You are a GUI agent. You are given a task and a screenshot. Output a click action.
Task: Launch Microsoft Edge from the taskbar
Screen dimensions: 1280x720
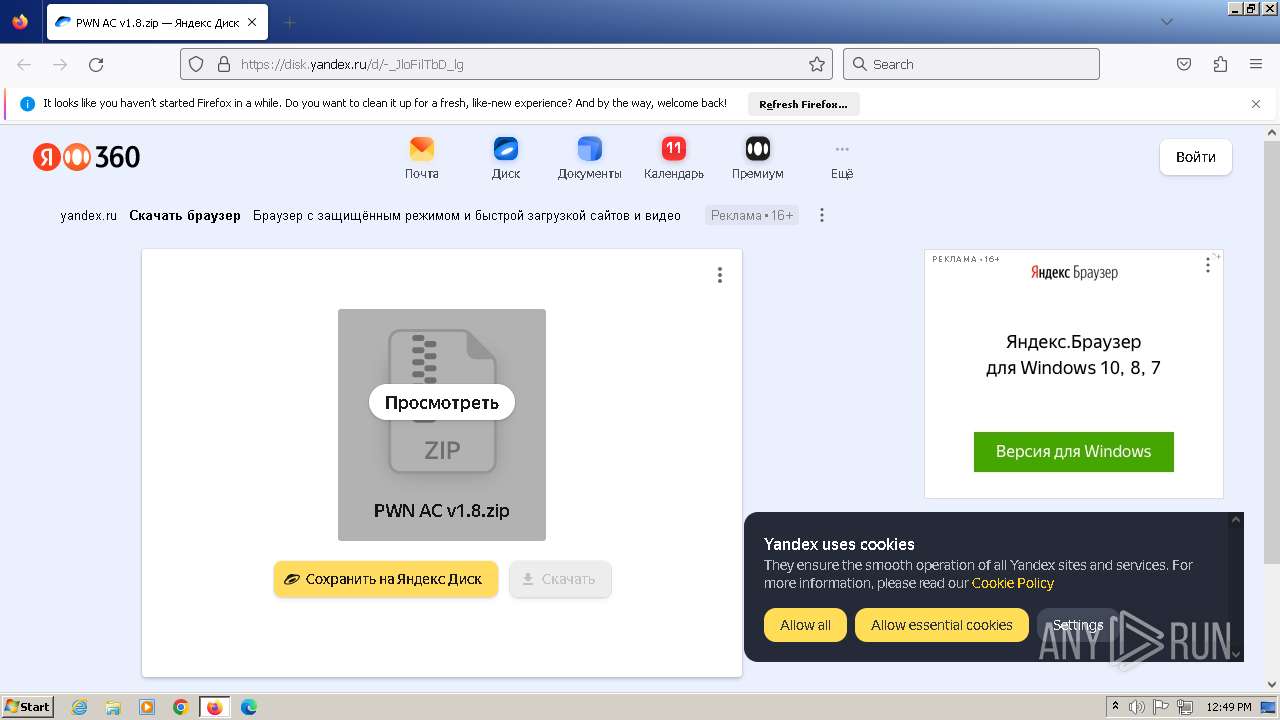249,707
